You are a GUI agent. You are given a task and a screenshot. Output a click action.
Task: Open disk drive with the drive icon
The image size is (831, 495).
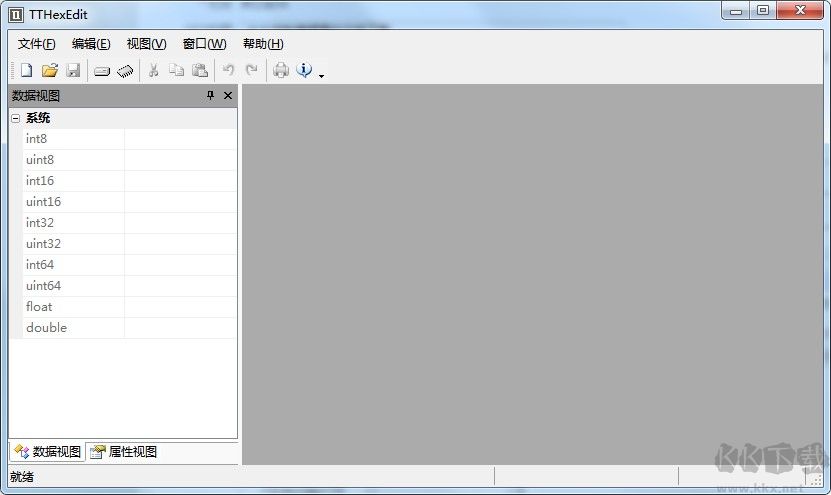pyautogui.click(x=102, y=71)
